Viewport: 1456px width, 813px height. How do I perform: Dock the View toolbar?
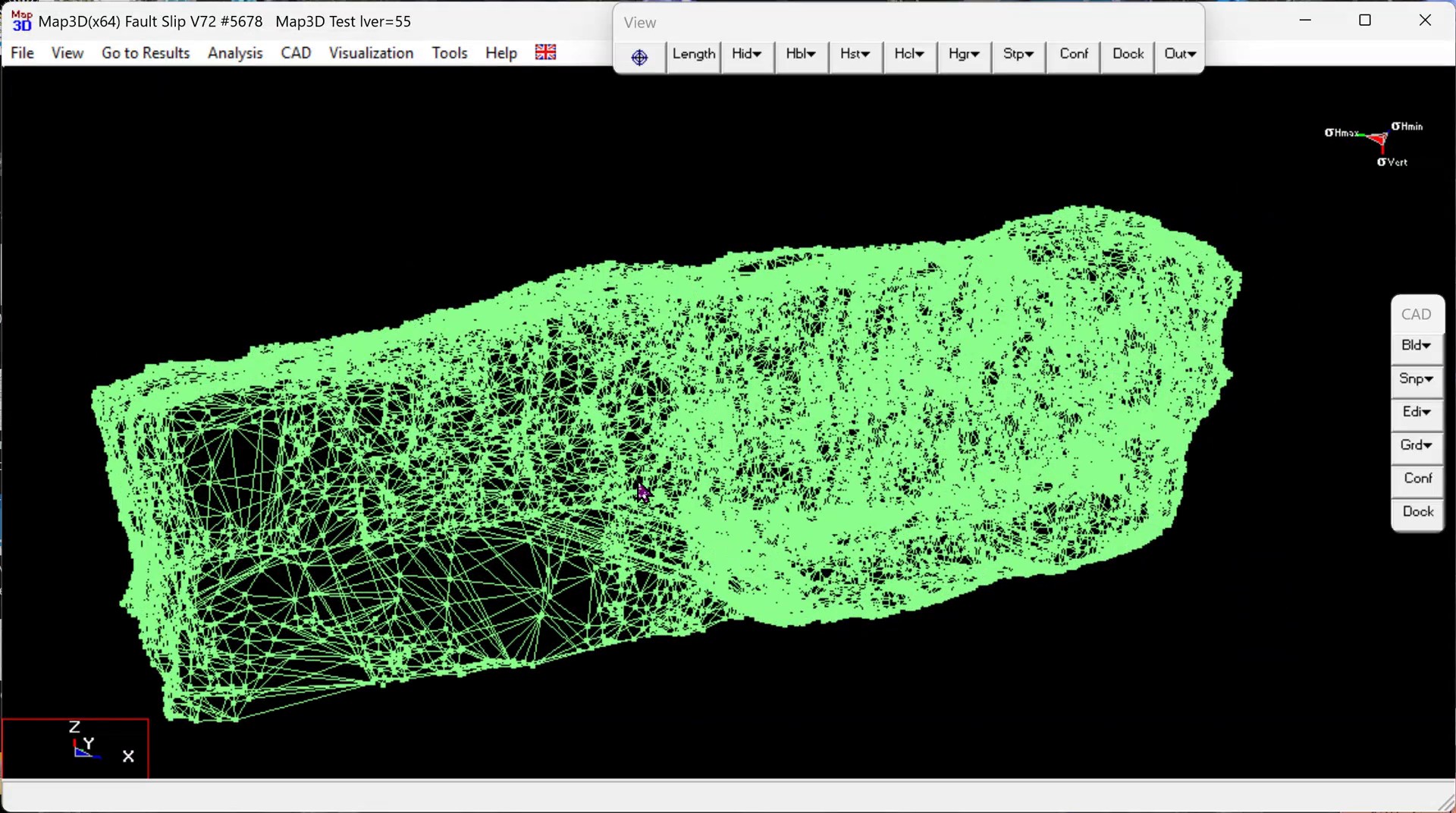[1128, 55]
